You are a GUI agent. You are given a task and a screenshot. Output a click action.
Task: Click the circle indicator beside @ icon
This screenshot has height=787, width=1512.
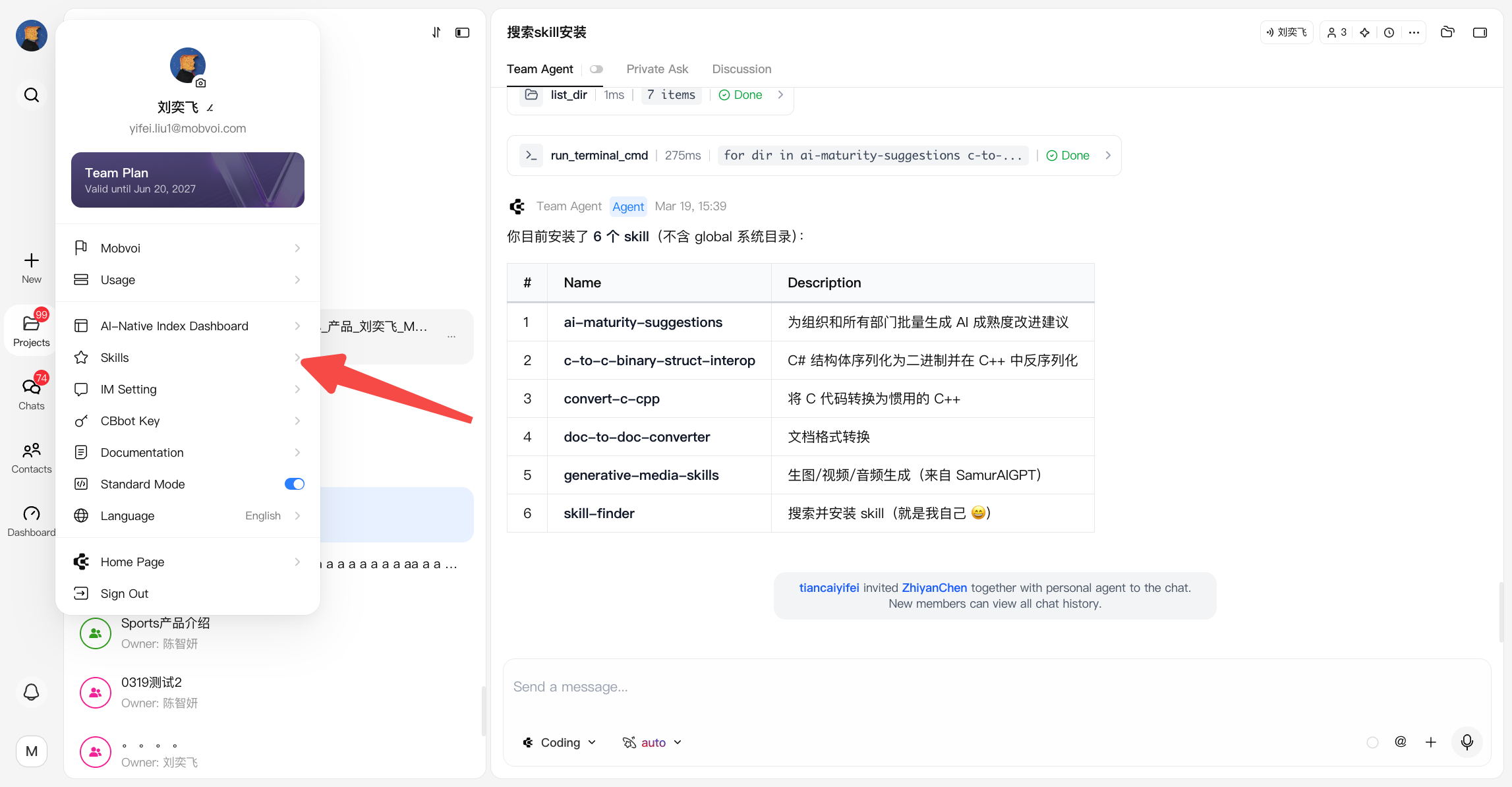click(1372, 742)
